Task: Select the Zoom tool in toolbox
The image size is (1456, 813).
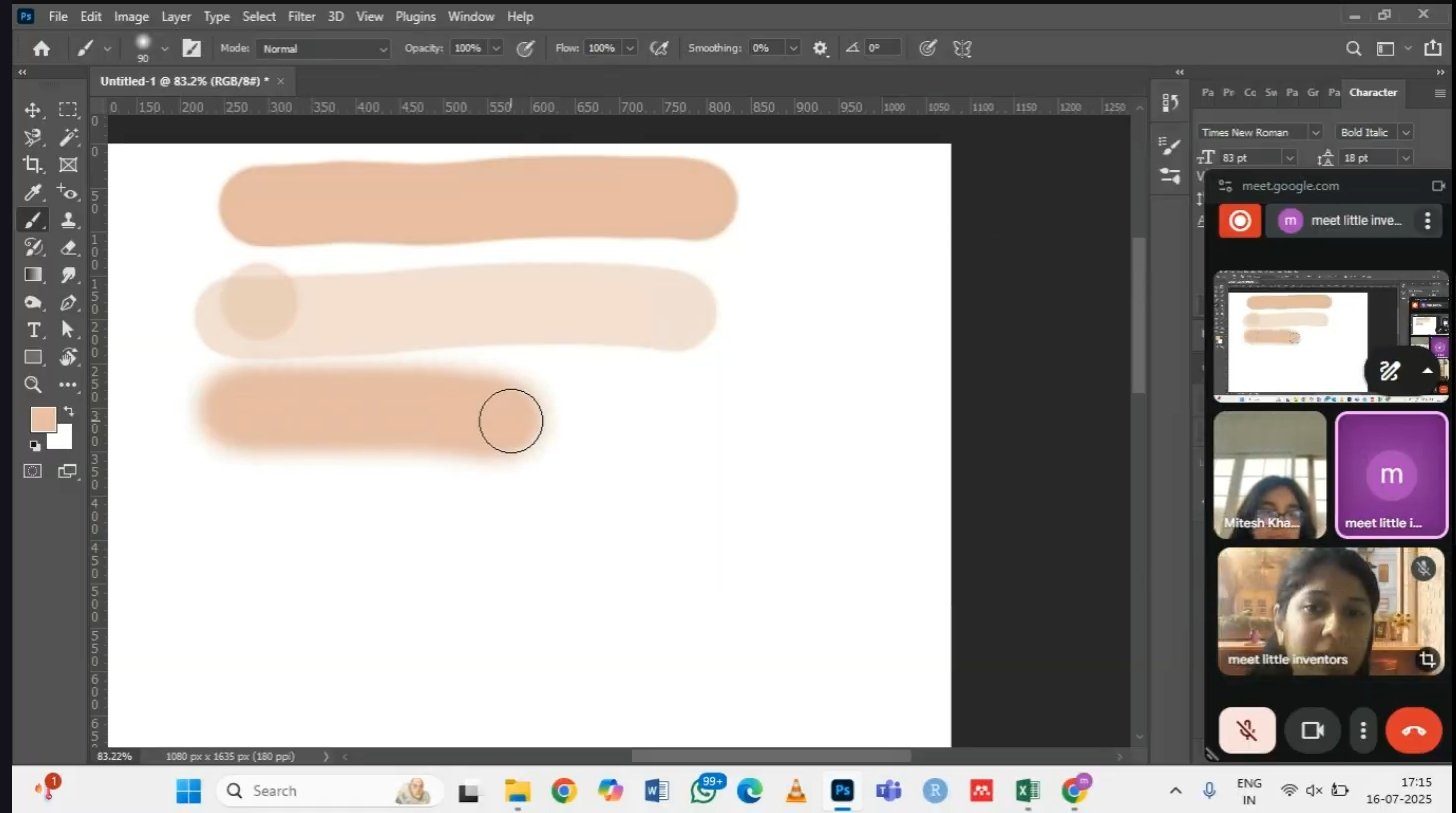Action: (32, 384)
